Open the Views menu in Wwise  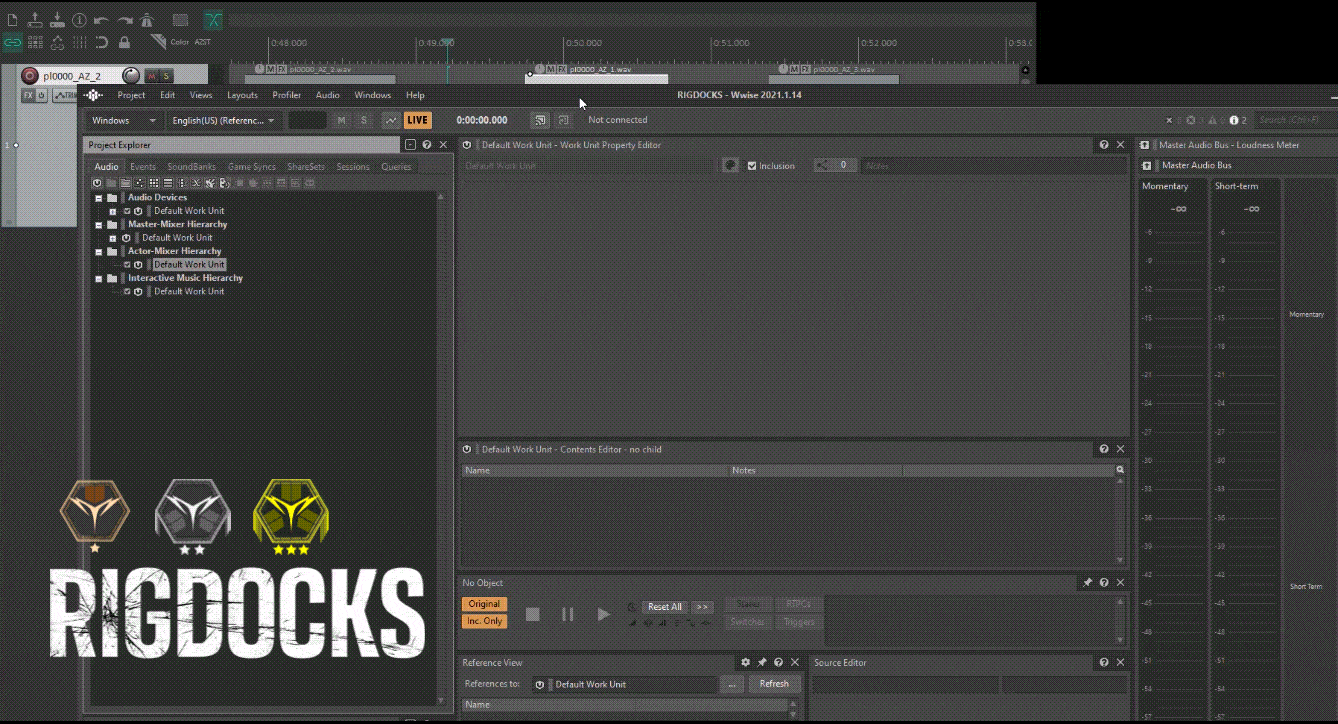click(201, 95)
